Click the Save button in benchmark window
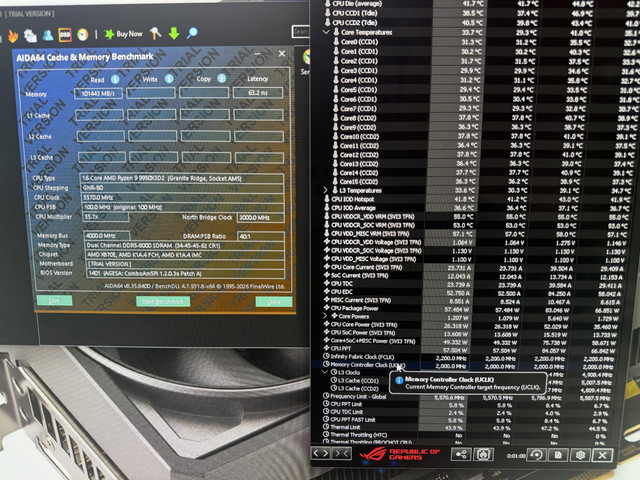 pyautogui.click(x=54, y=300)
